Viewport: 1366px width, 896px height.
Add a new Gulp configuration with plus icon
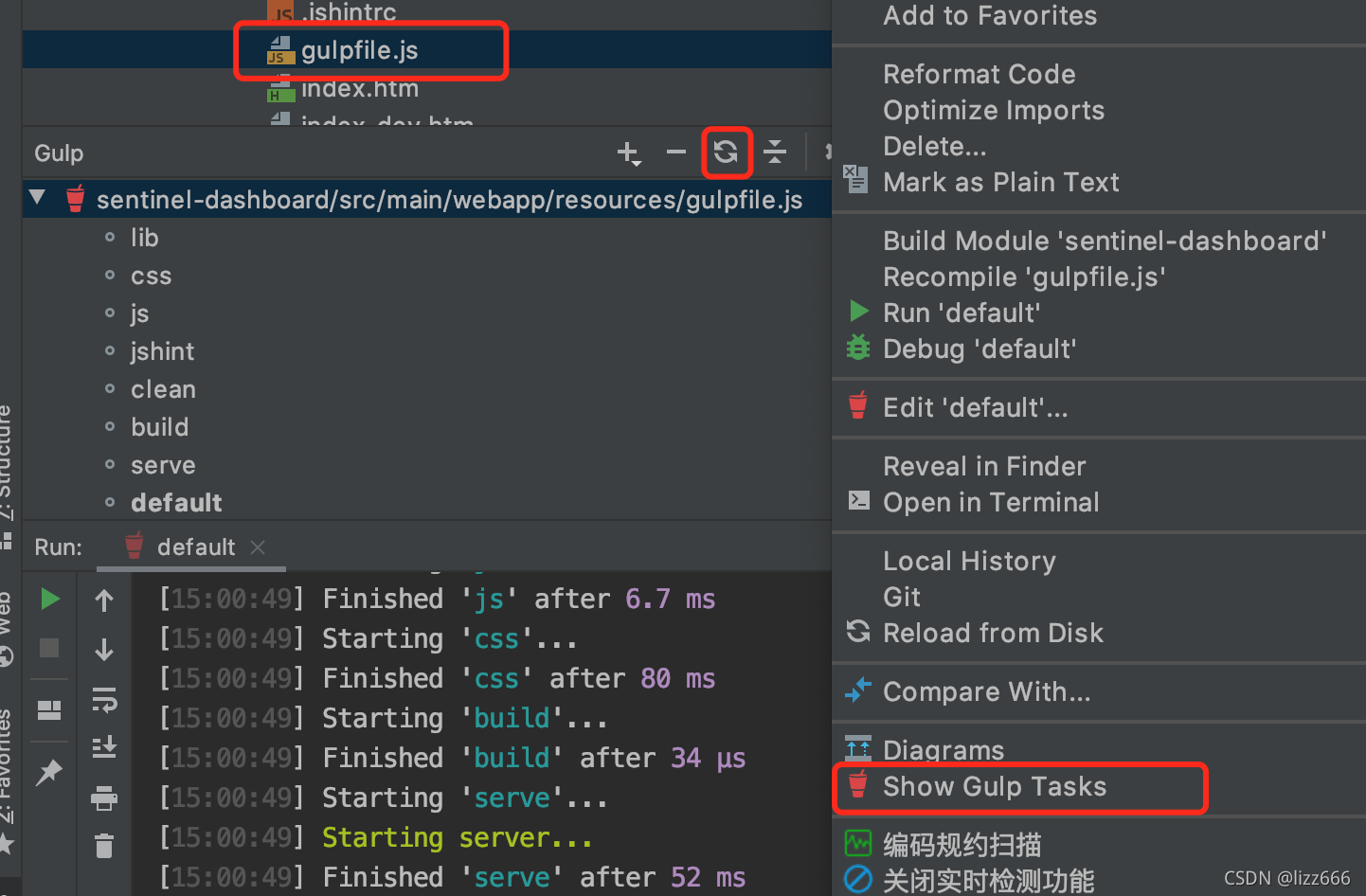(x=629, y=152)
